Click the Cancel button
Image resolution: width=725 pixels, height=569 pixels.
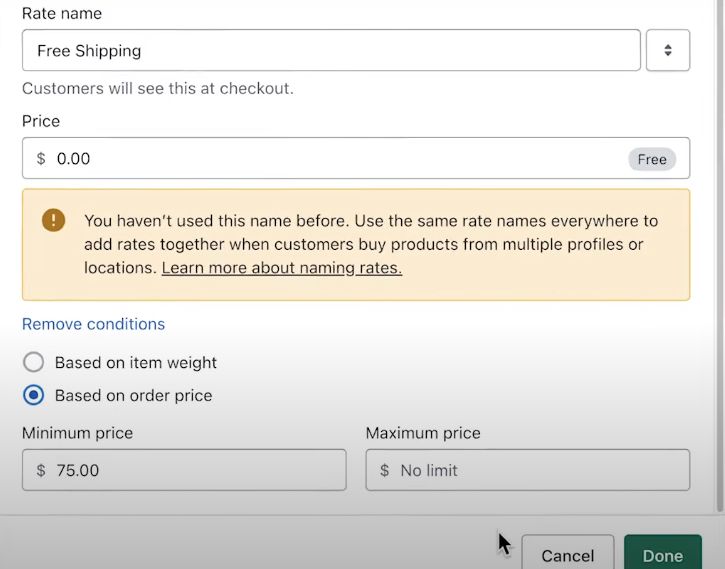[x=568, y=554]
